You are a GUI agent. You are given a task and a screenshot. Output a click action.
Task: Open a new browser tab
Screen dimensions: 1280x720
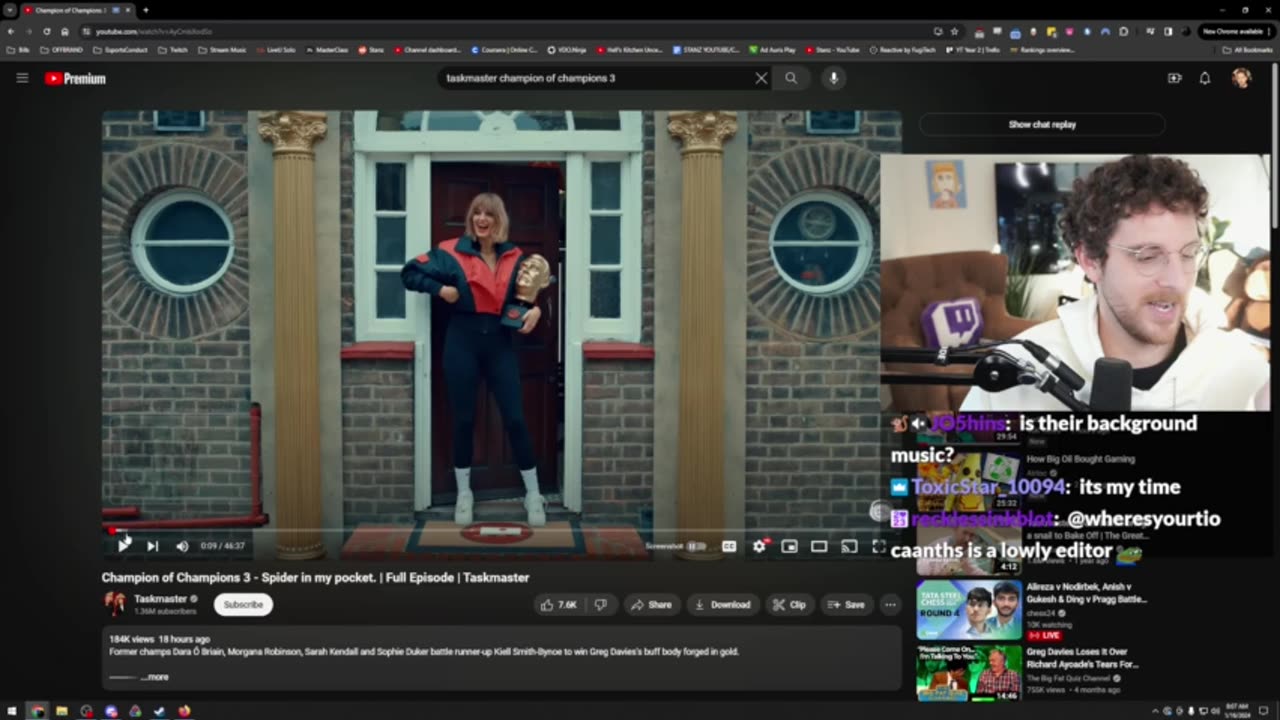[146, 10]
